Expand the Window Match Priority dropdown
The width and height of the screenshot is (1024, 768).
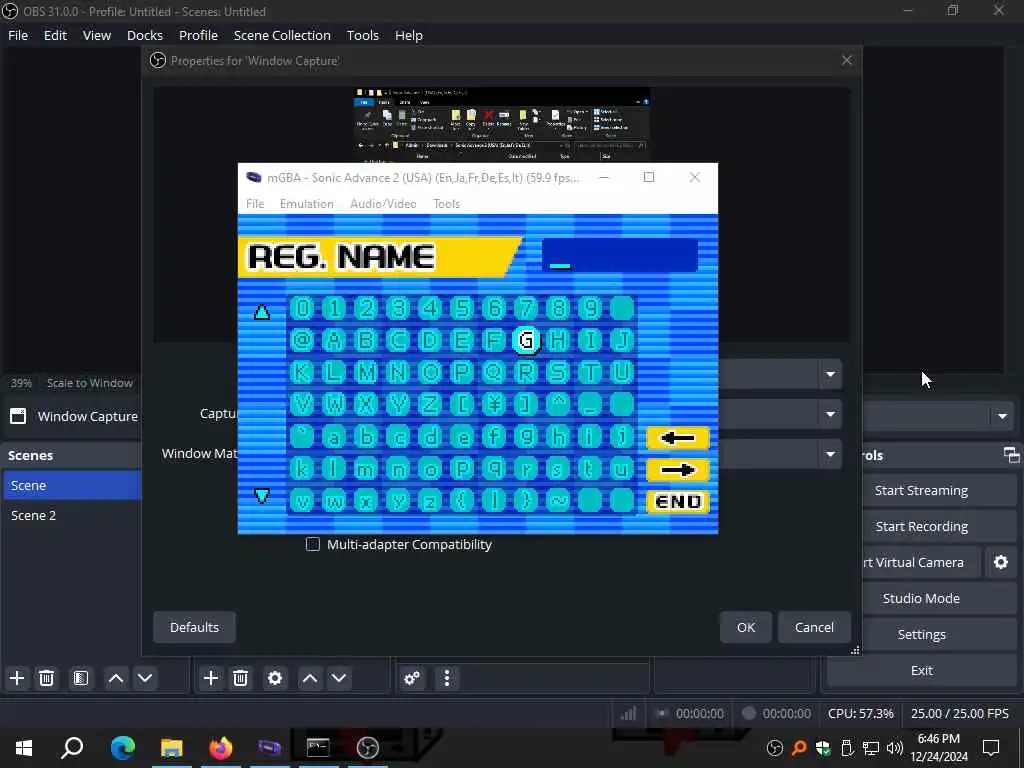coord(830,454)
